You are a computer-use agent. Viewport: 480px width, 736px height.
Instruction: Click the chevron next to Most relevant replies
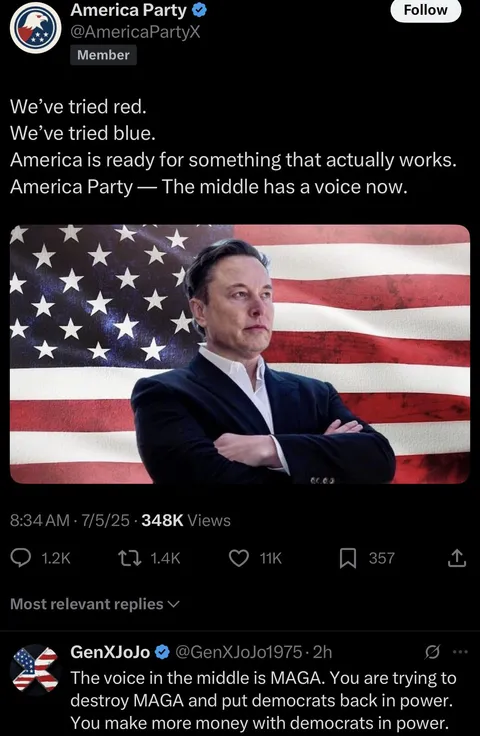(x=173, y=604)
